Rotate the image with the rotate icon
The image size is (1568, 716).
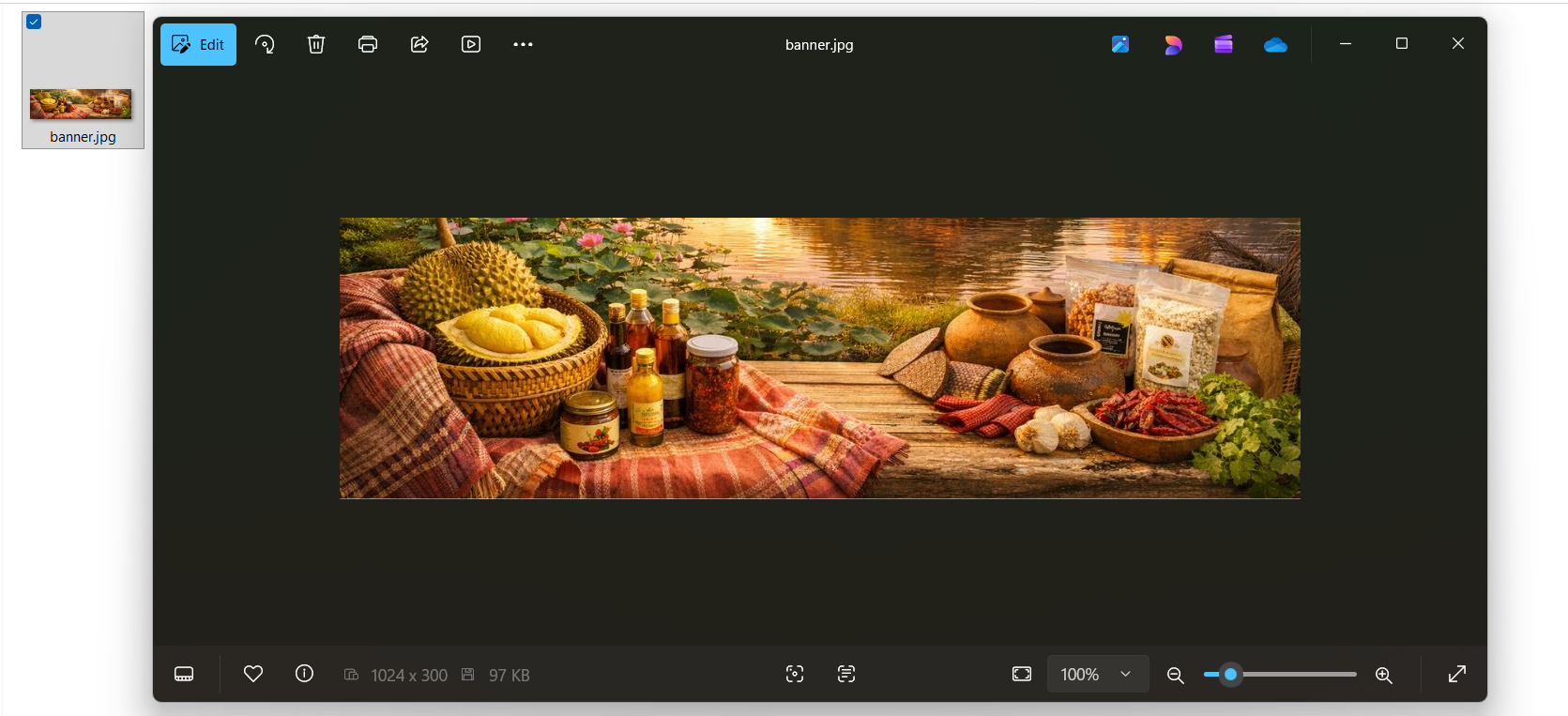point(265,44)
